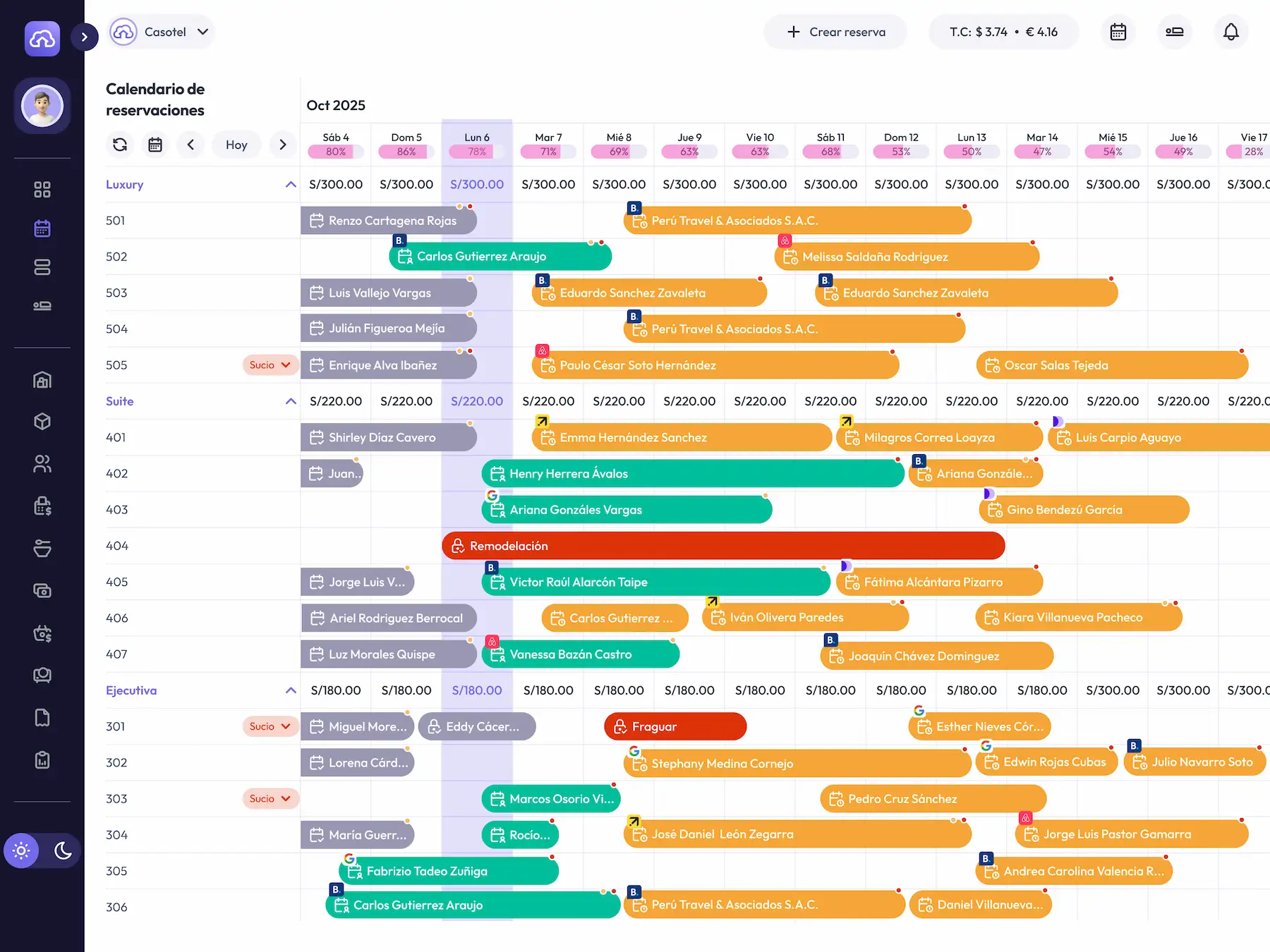Collapse the Luxury room category
The image size is (1270, 952).
coord(290,184)
